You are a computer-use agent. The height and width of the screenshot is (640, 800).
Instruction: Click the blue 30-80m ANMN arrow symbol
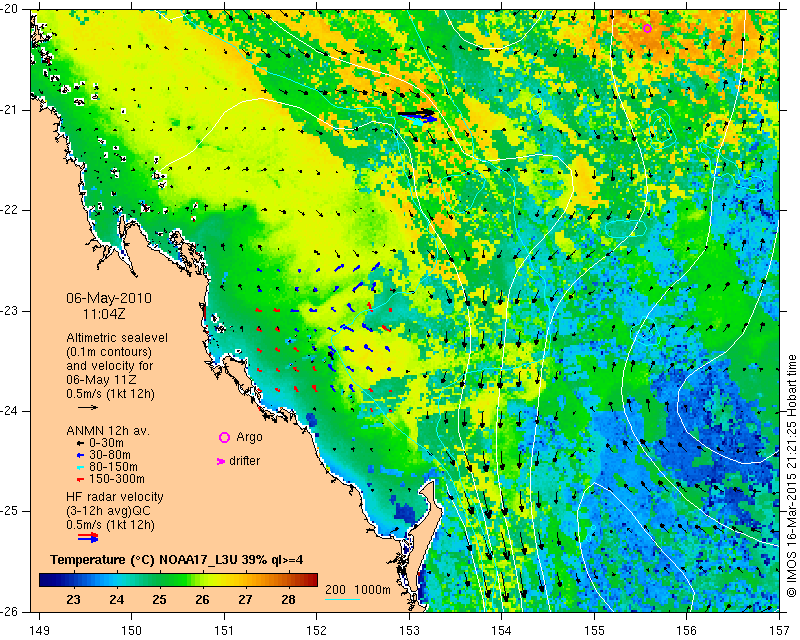(x=80, y=455)
